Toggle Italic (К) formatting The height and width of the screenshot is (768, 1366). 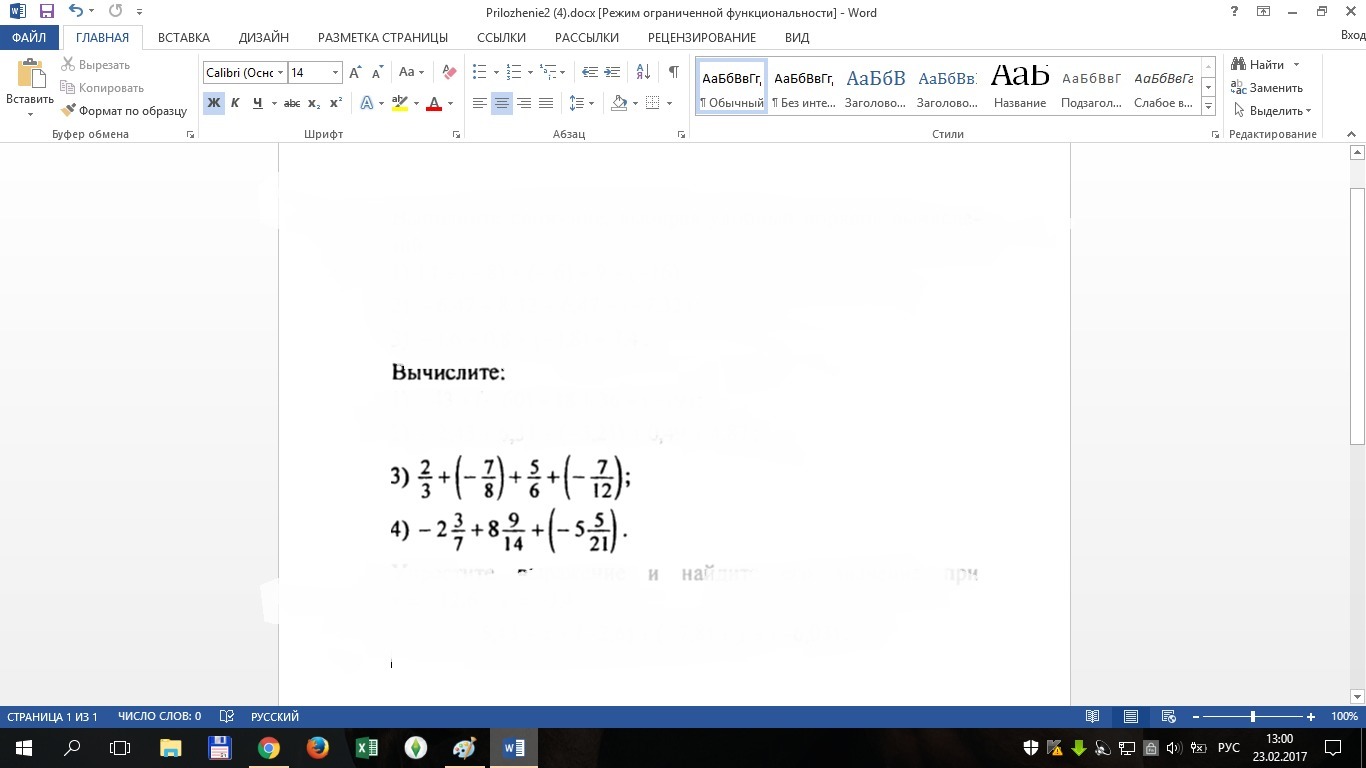click(x=235, y=103)
